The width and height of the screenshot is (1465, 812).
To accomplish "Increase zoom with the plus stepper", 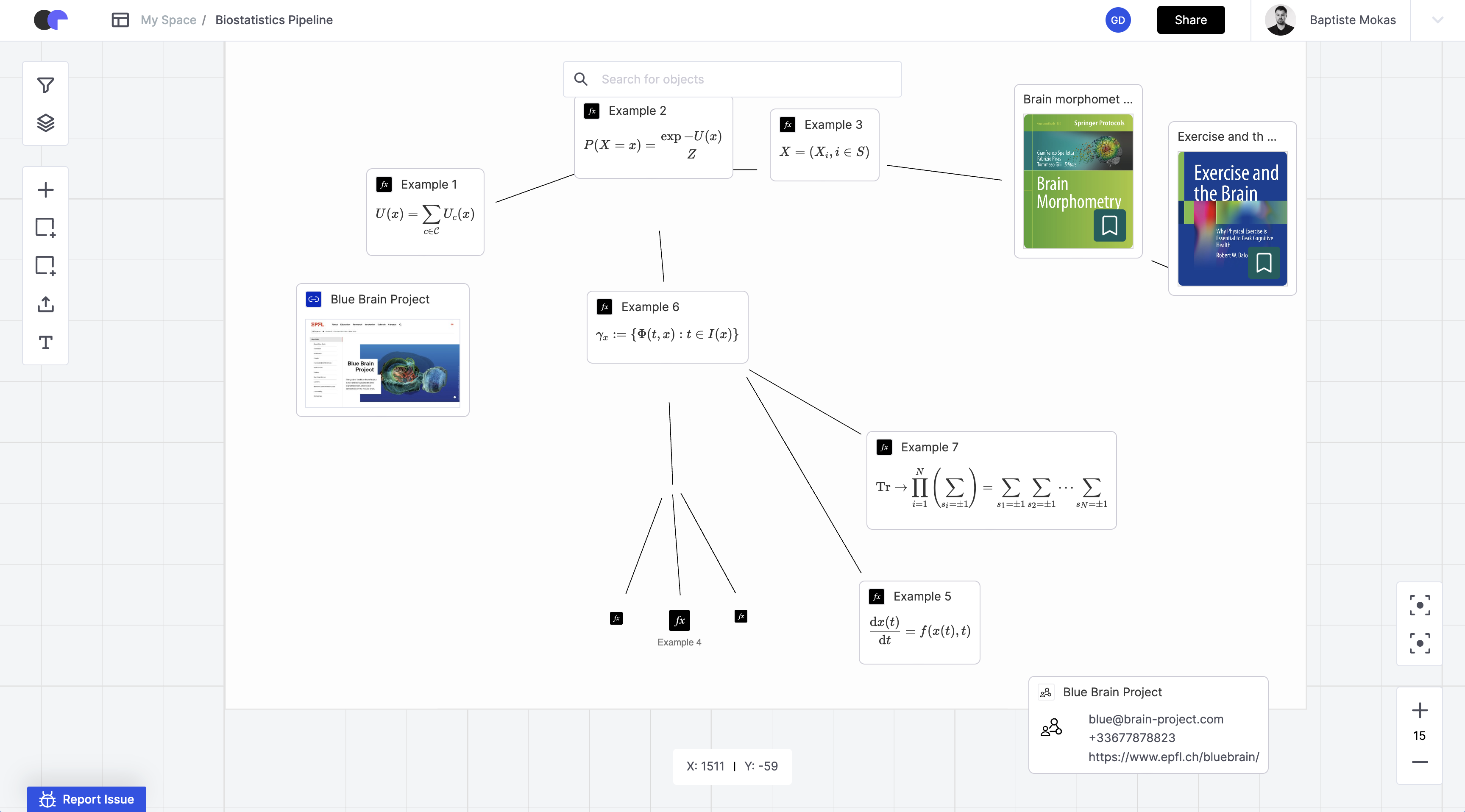I will 1420,710.
